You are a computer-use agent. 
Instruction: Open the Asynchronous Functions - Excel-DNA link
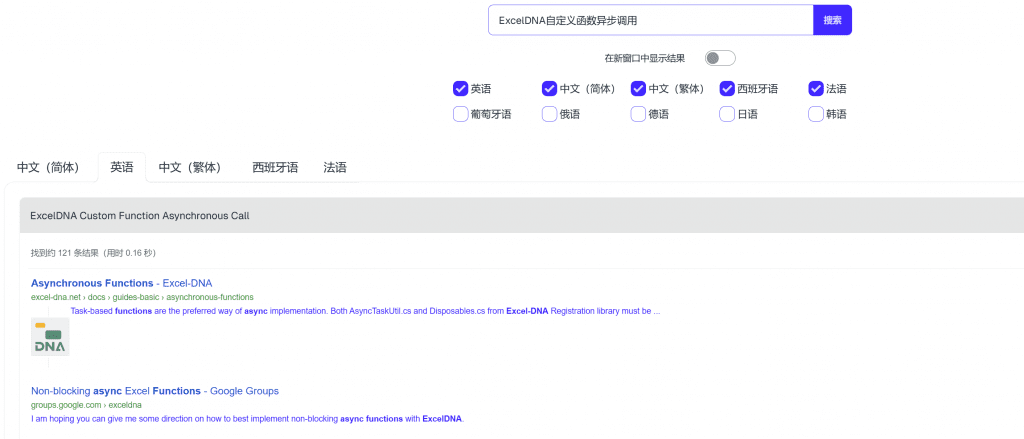tap(121, 283)
